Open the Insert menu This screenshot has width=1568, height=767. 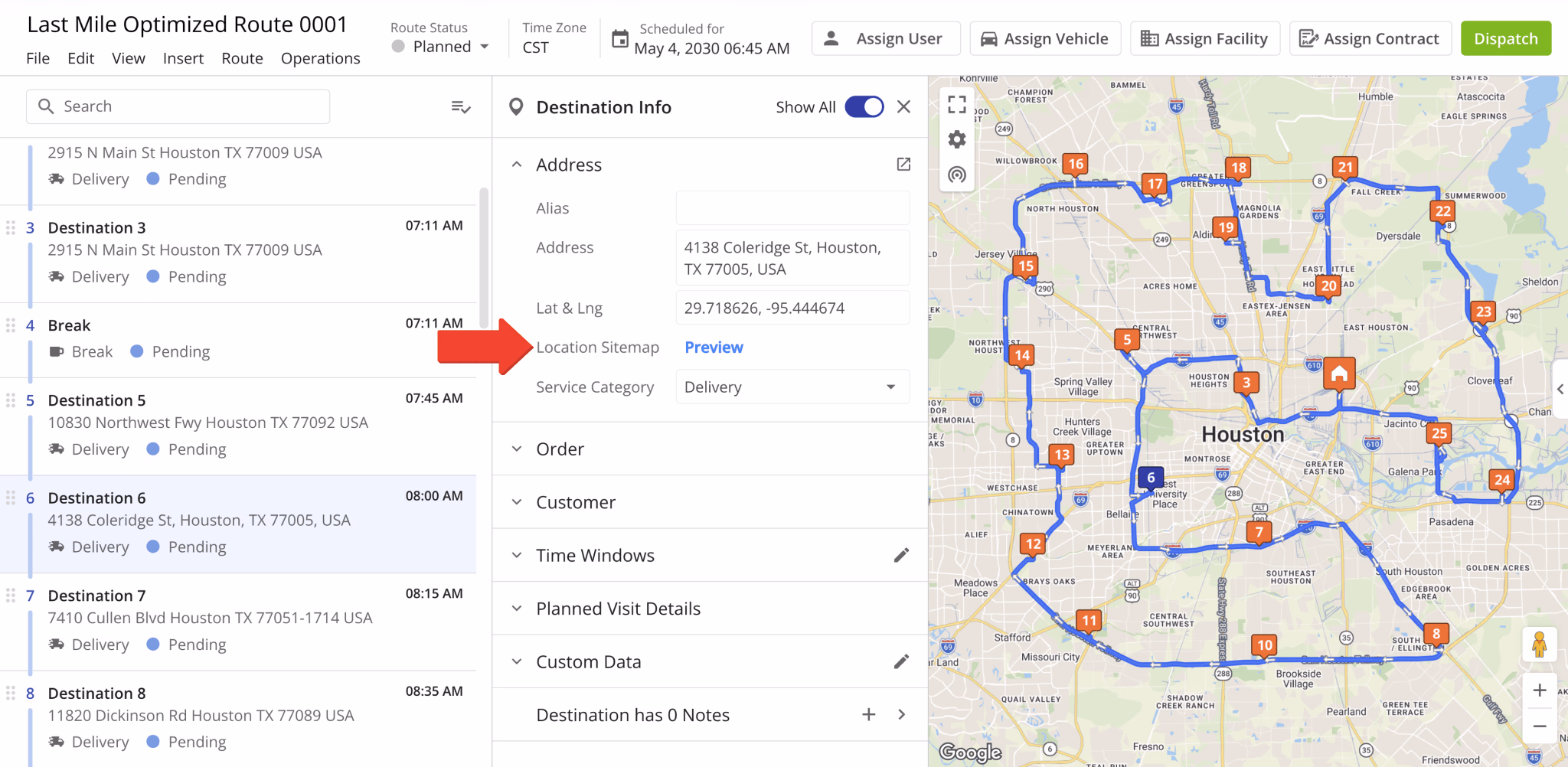pos(183,58)
